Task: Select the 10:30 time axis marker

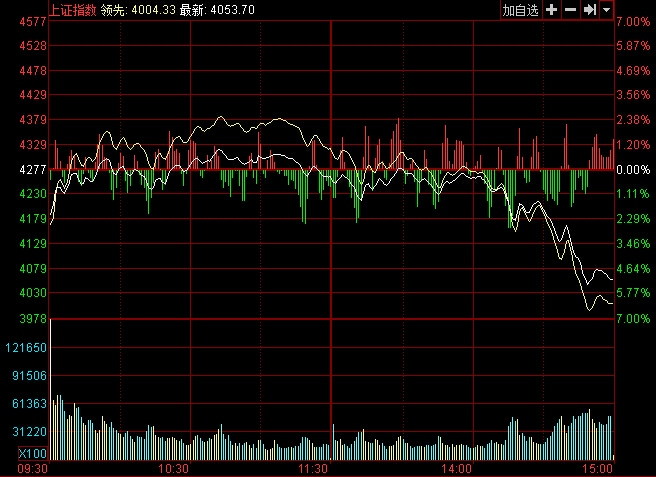Action: coord(174,468)
